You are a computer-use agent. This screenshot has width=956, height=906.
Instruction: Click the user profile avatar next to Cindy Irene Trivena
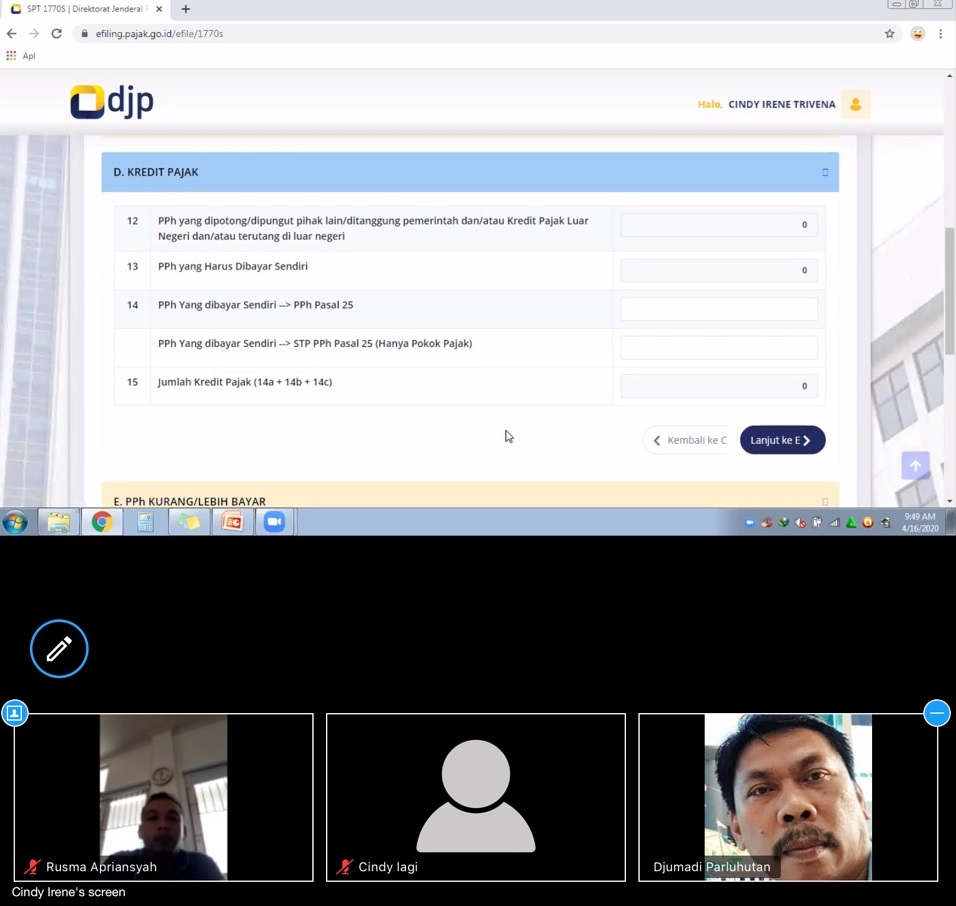(x=855, y=104)
